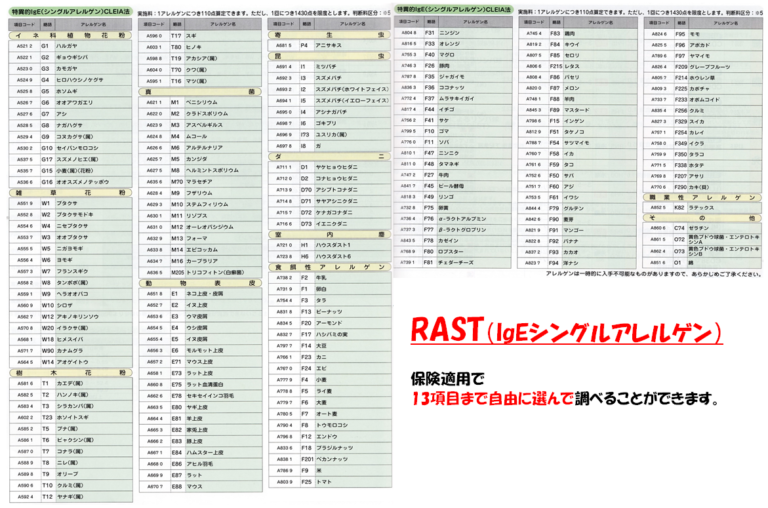The width and height of the screenshot is (768, 508).
Task: Click the E6 モルモット上皮 allergen
Action: 201,351
